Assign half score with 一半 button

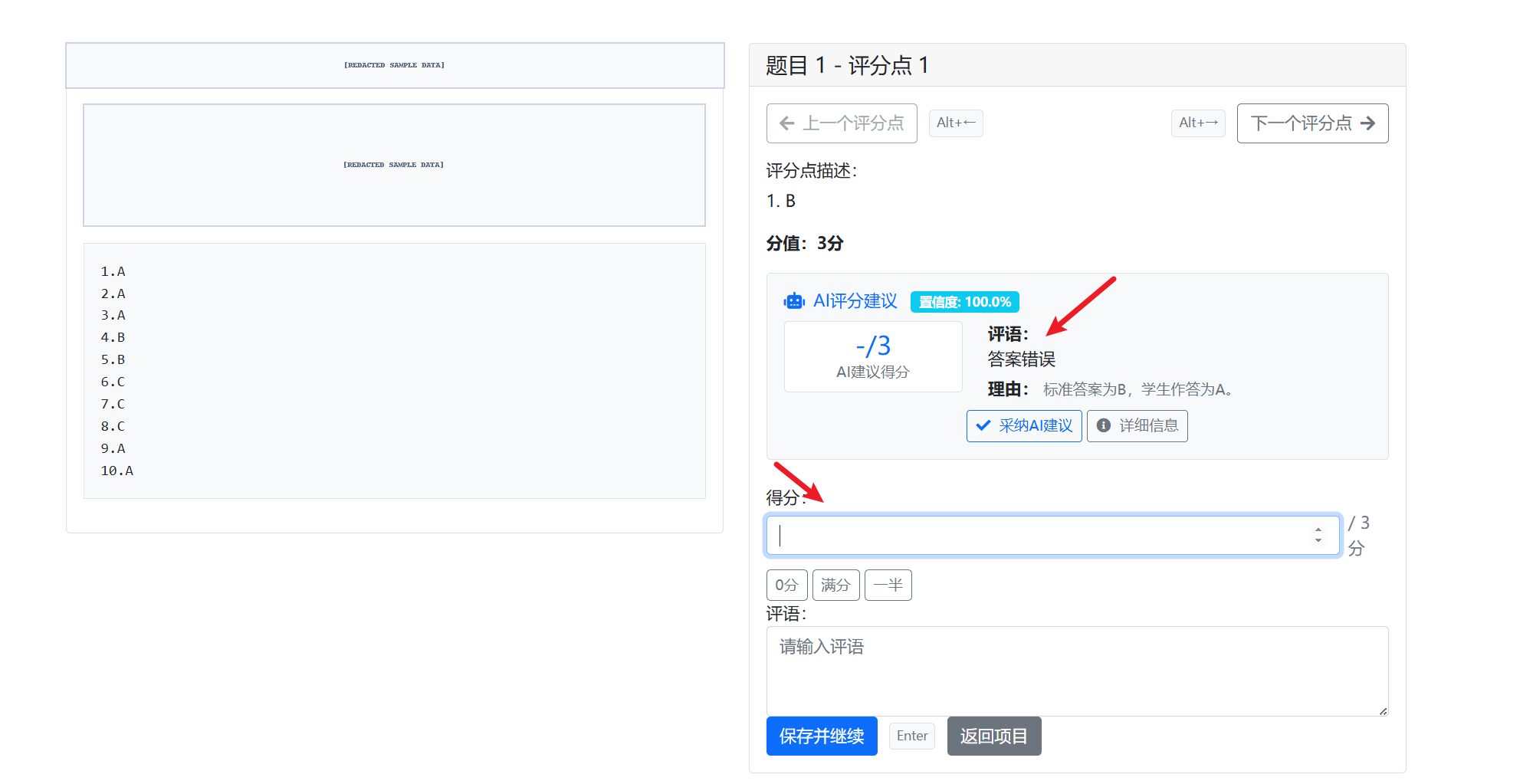(888, 586)
